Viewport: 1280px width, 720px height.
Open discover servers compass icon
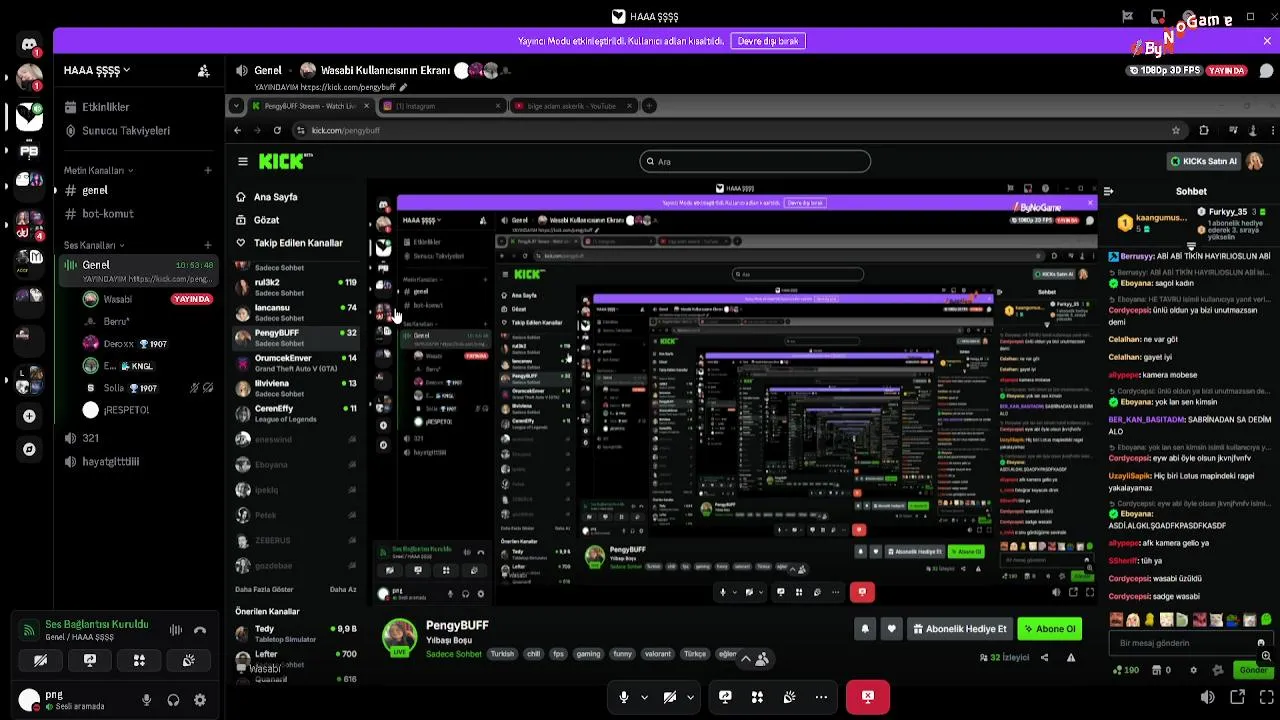29,450
